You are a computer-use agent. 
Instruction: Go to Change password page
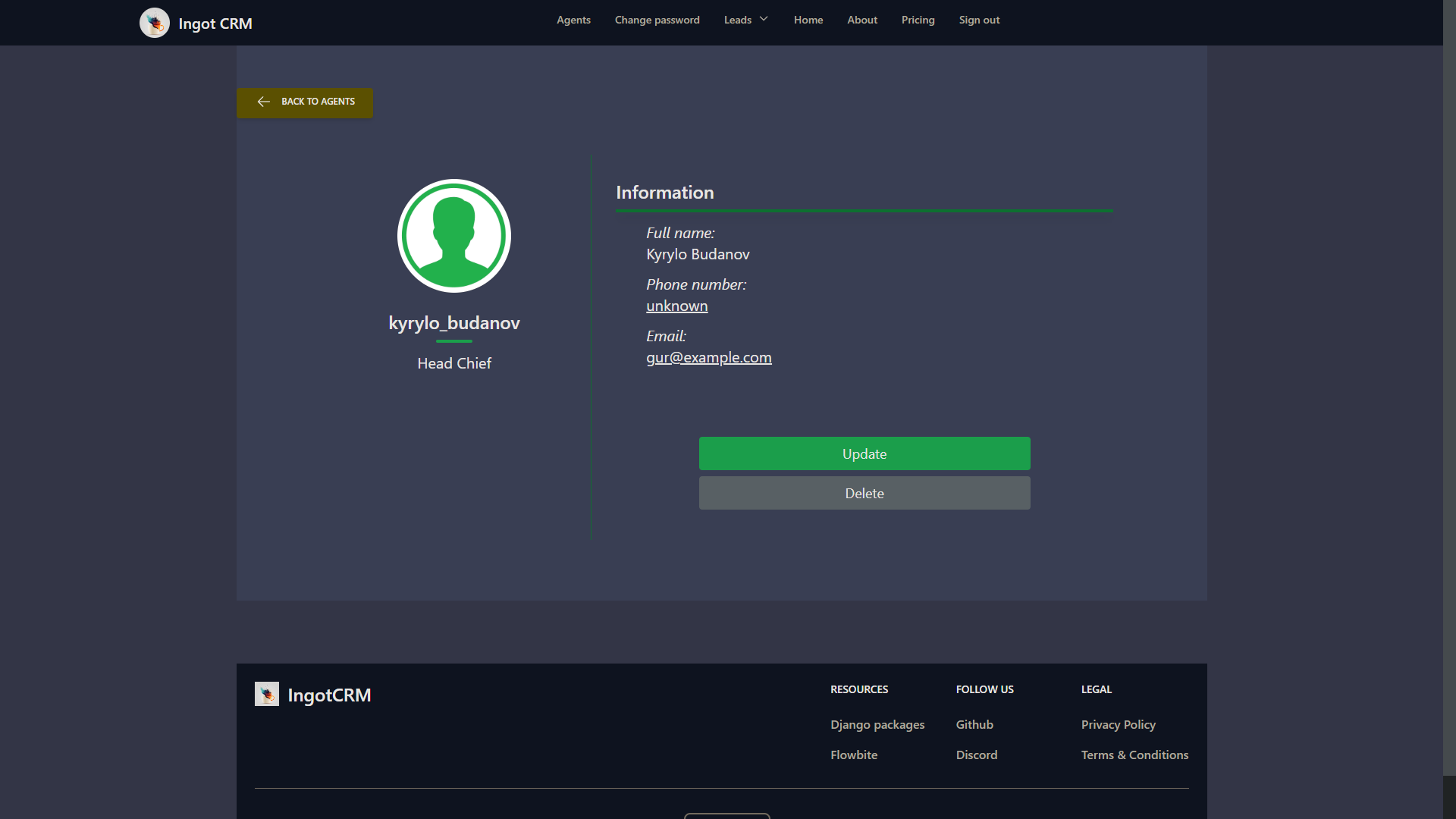coord(657,20)
